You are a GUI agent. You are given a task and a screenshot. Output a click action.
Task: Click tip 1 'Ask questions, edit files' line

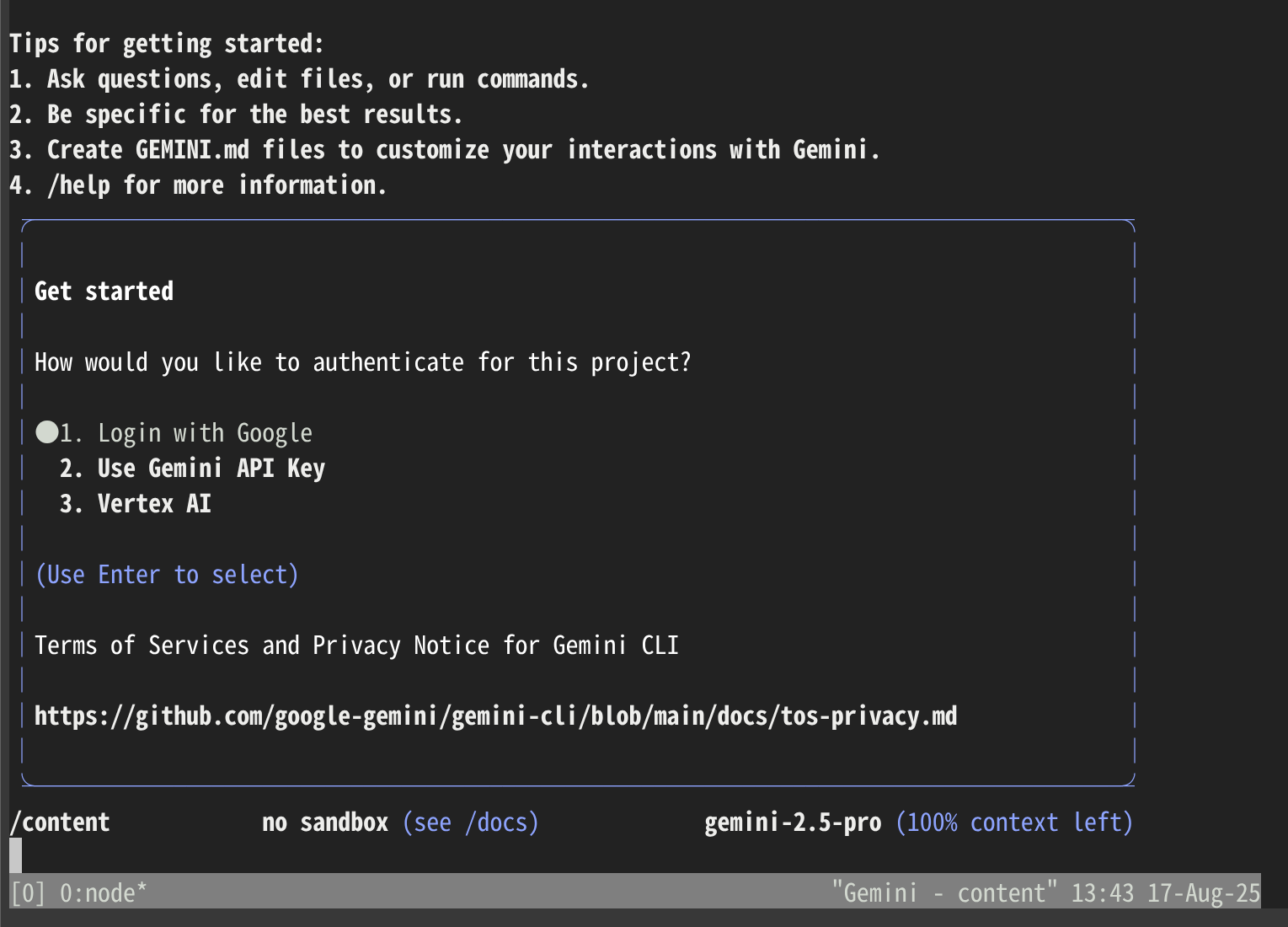coord(299,79)
